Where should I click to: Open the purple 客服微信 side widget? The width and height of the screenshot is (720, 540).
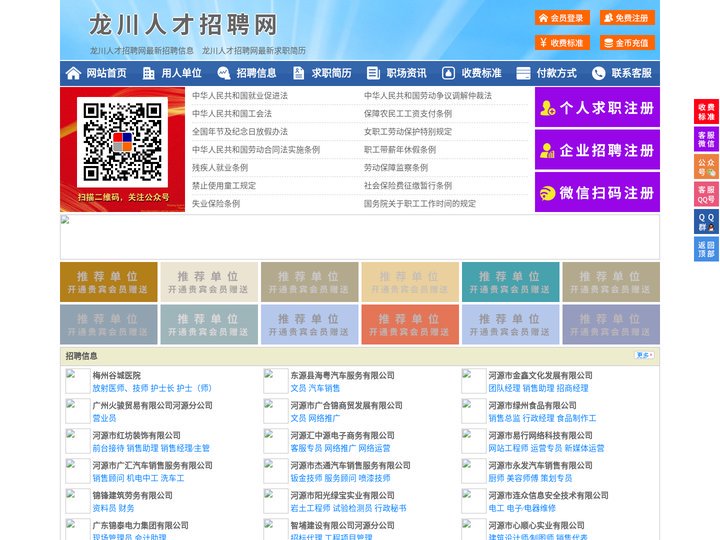706,139
